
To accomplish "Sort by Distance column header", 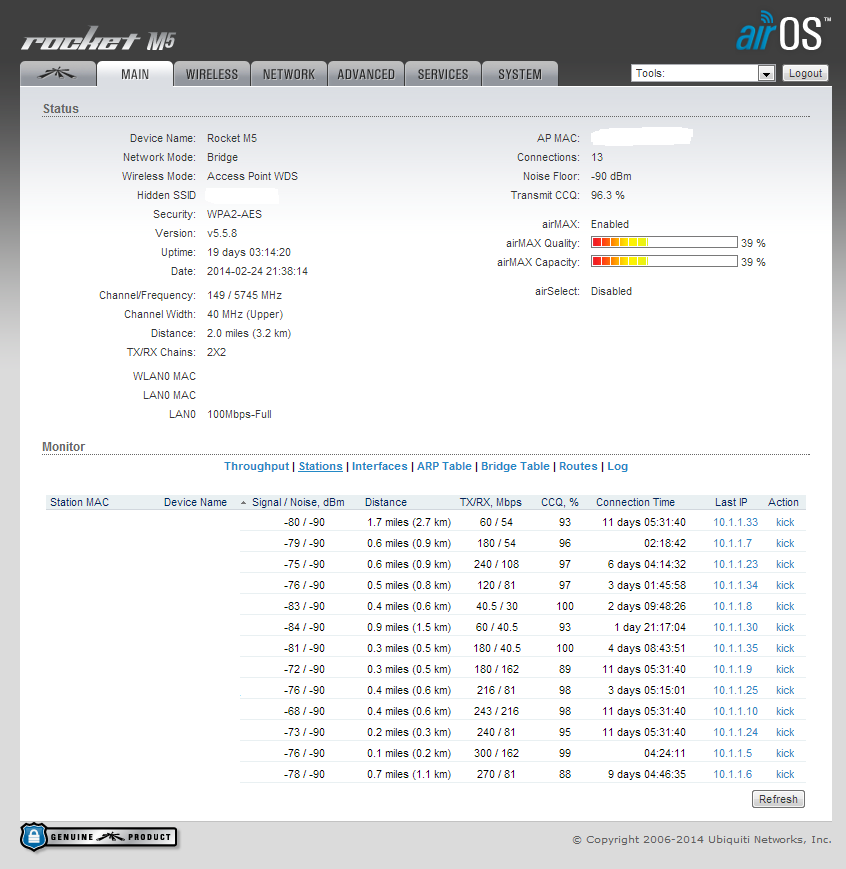I will pyautogui.click(x=386, y=502).
